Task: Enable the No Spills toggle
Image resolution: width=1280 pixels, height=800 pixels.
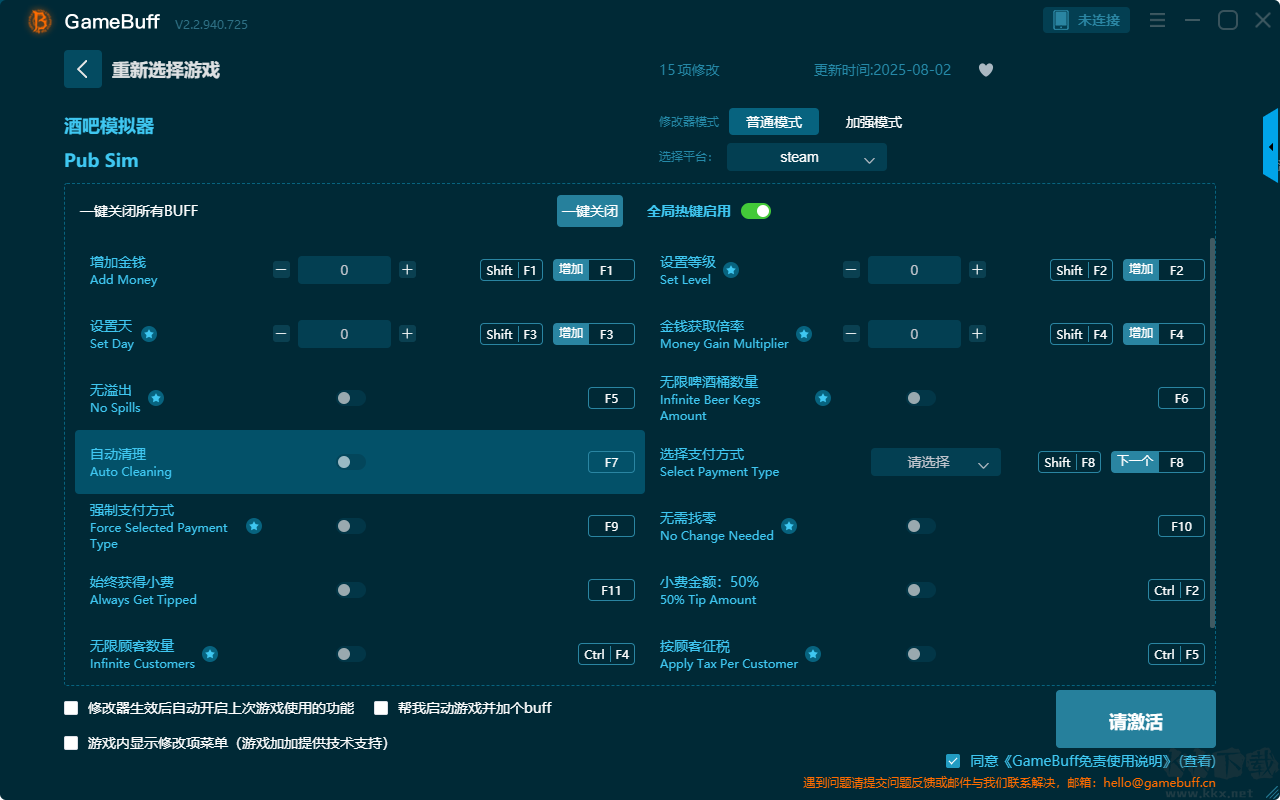Action: pyautogui.click(x=351, y=398)
